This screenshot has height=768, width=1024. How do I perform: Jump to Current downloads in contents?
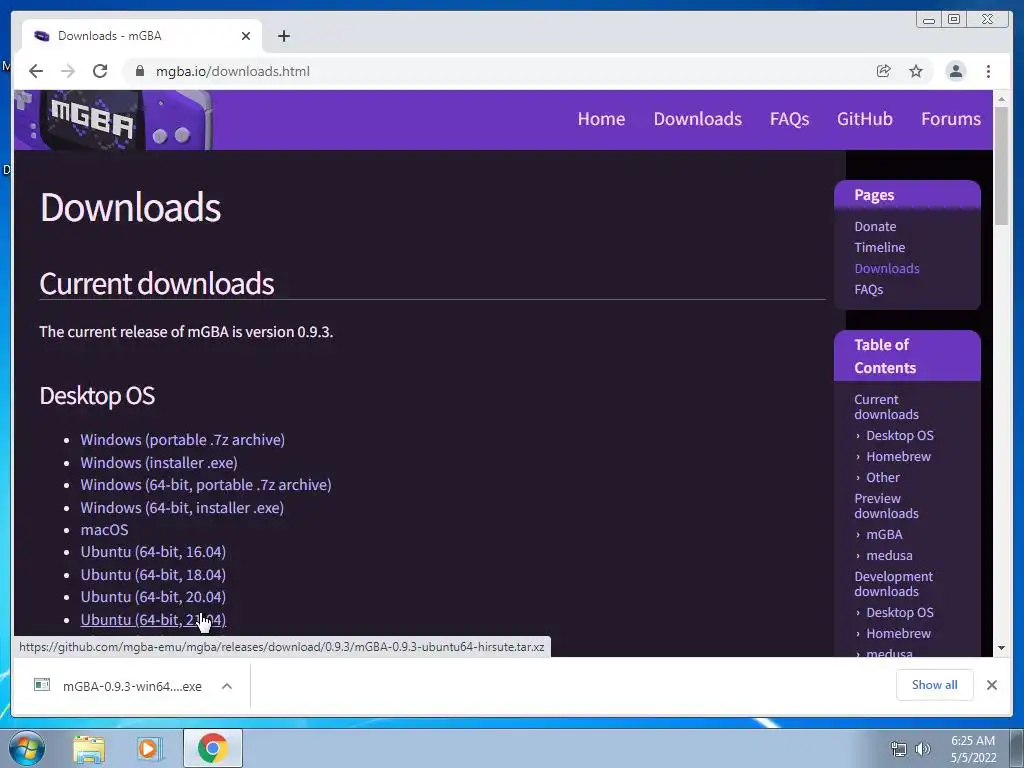pos(886,407)
